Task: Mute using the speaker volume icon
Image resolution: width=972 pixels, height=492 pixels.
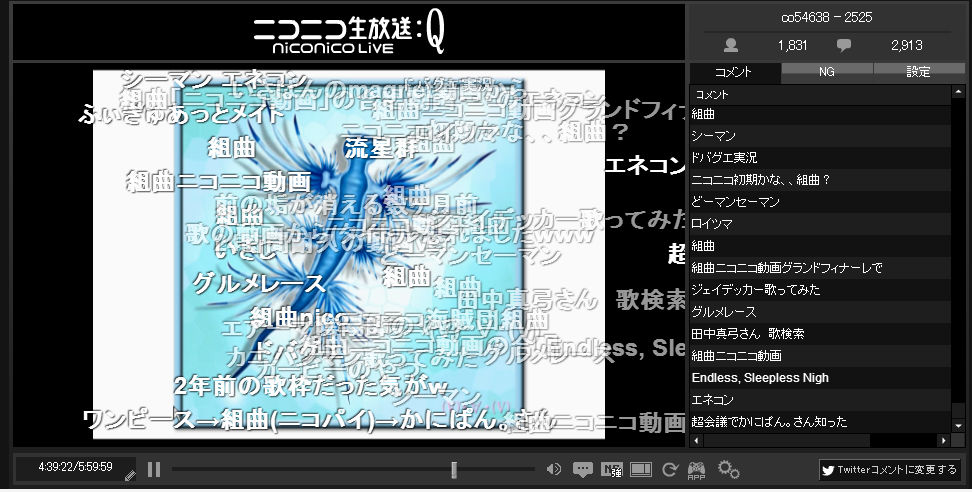Action: pos(554,470)
